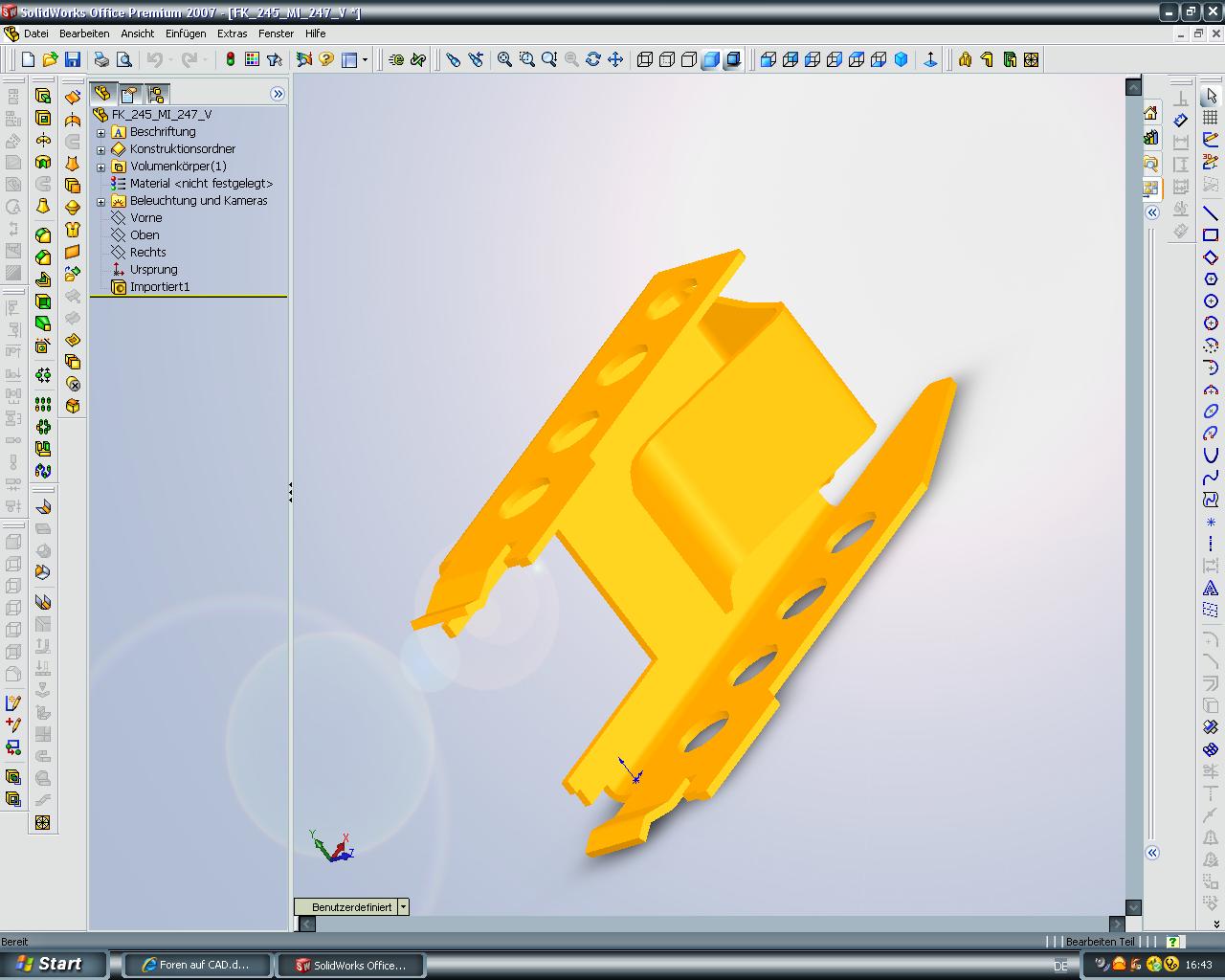Click the Save icon in toolbar
This screenshot has width=1225, height=980.
pos(72,59)
